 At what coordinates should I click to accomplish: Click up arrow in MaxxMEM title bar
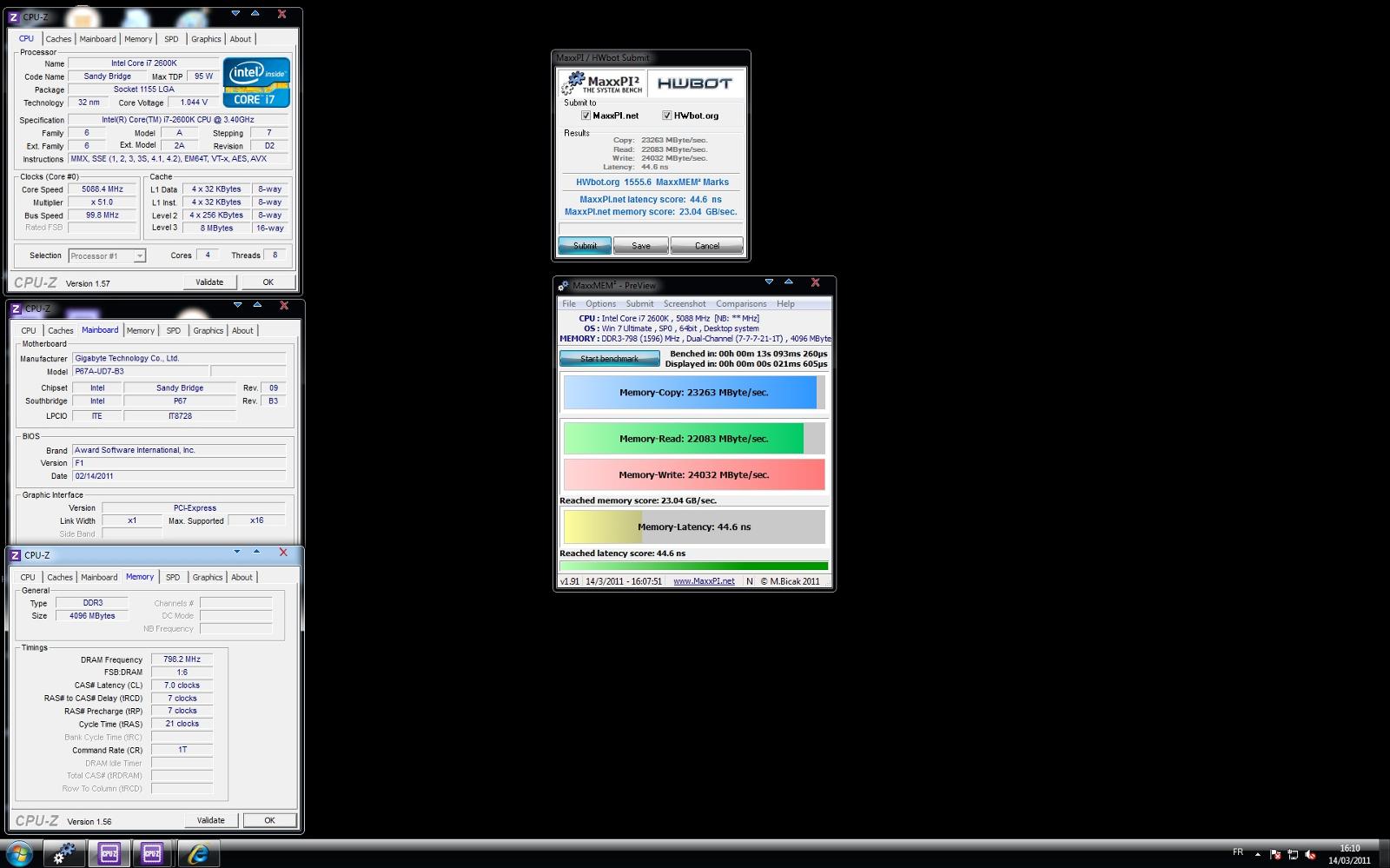788,282
